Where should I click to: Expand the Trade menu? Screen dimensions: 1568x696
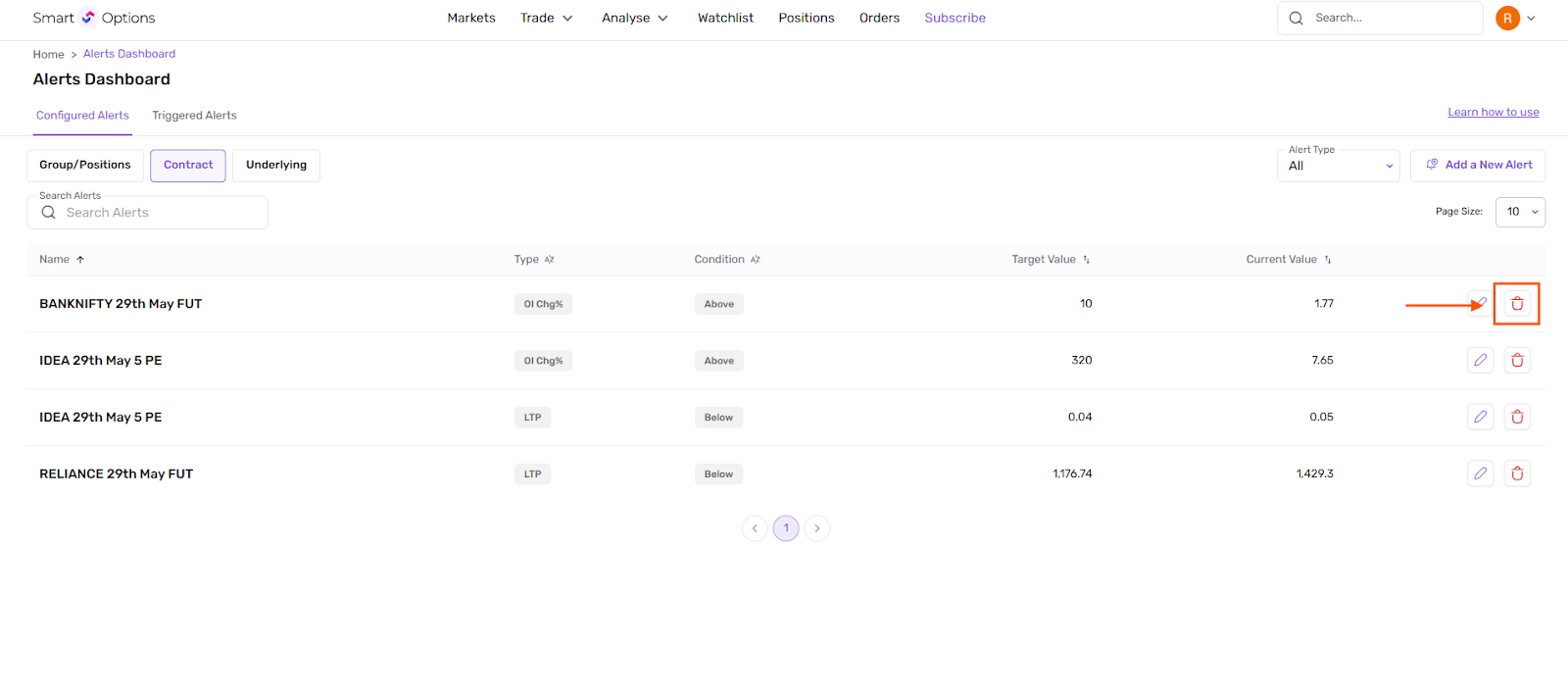click(x=547, y=18)
